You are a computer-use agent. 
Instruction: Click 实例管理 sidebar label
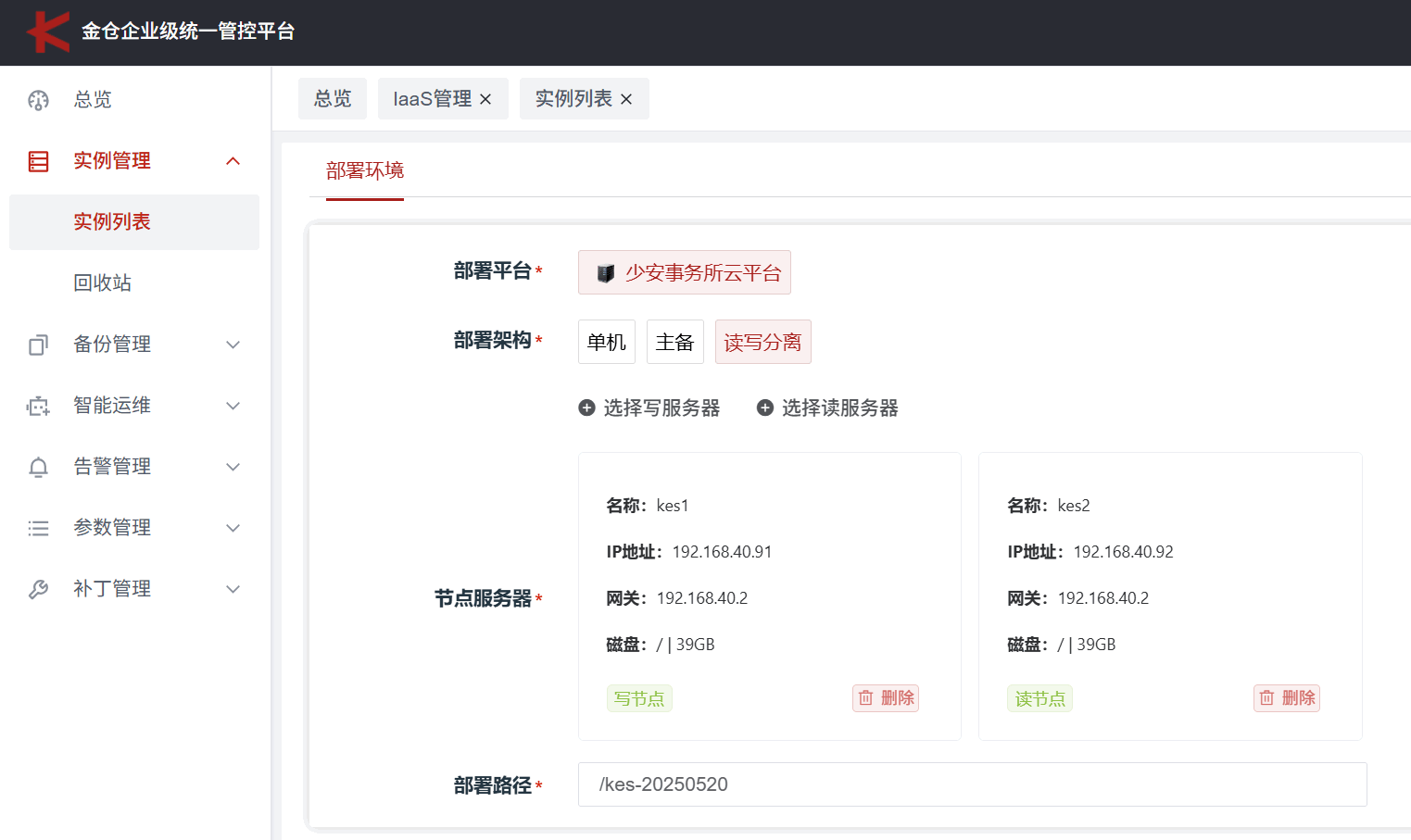[x=112, y=161]
